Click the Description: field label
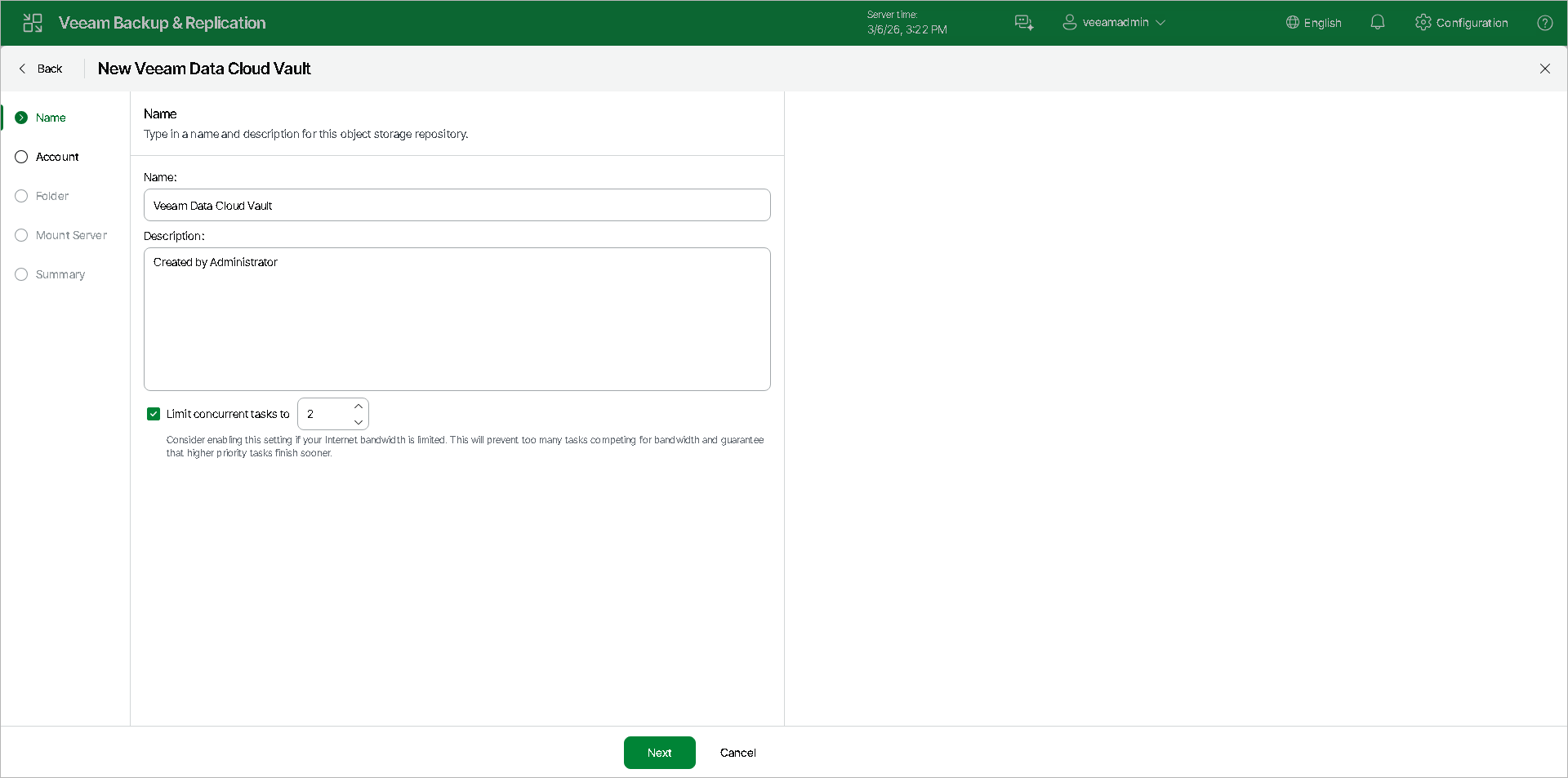Viewport: 1568px width, 778px height. pos(174,236)
